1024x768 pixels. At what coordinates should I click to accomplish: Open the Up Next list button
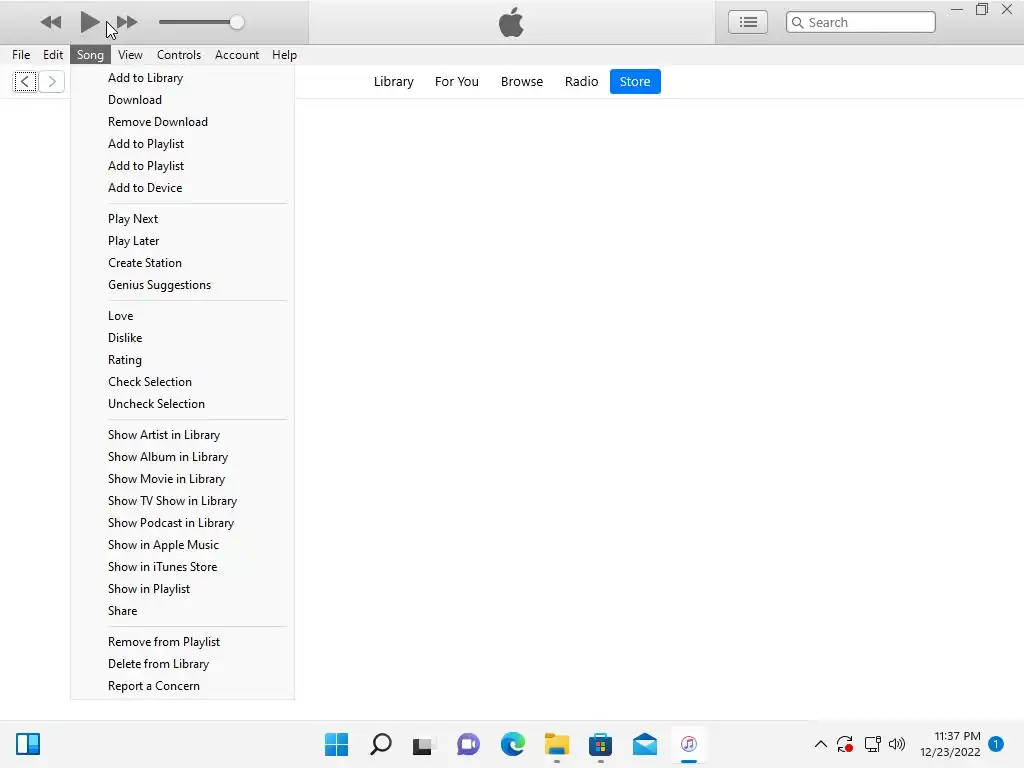(x=748, y=22)
